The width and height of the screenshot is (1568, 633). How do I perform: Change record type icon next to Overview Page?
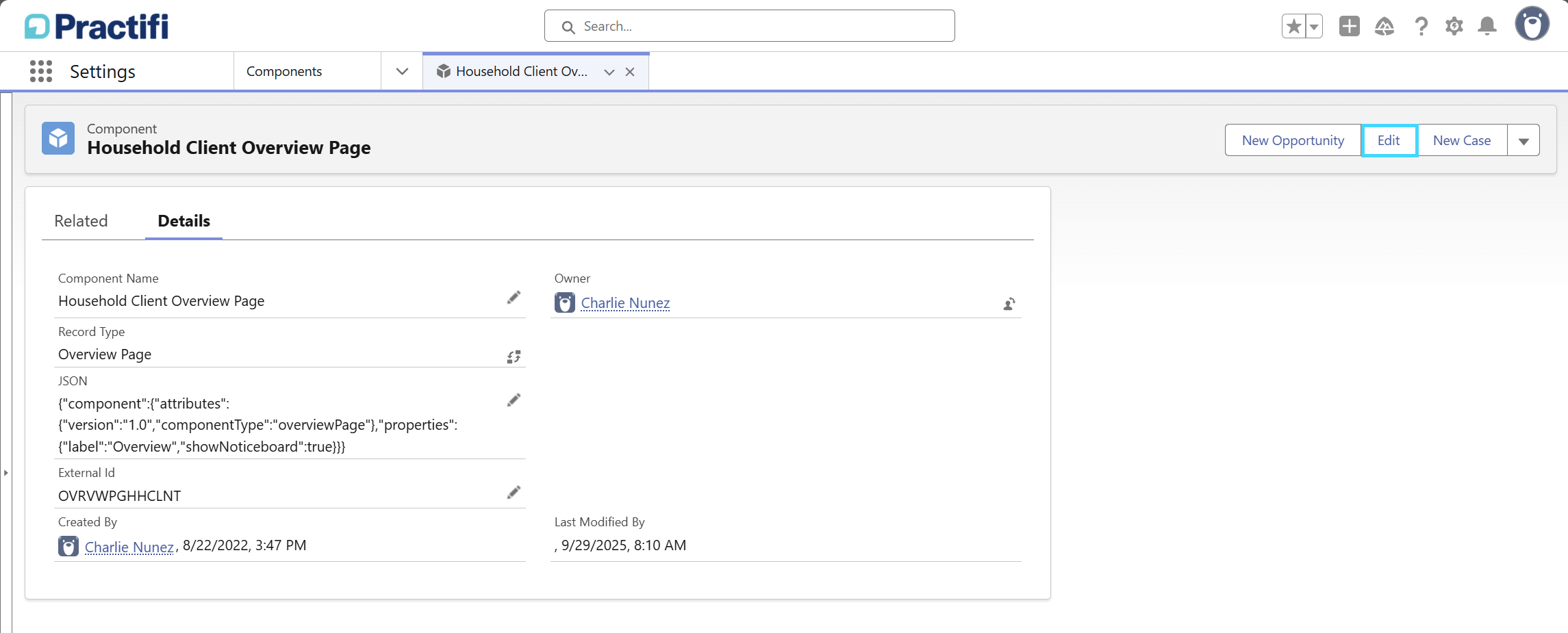click(x=514, y=357)
